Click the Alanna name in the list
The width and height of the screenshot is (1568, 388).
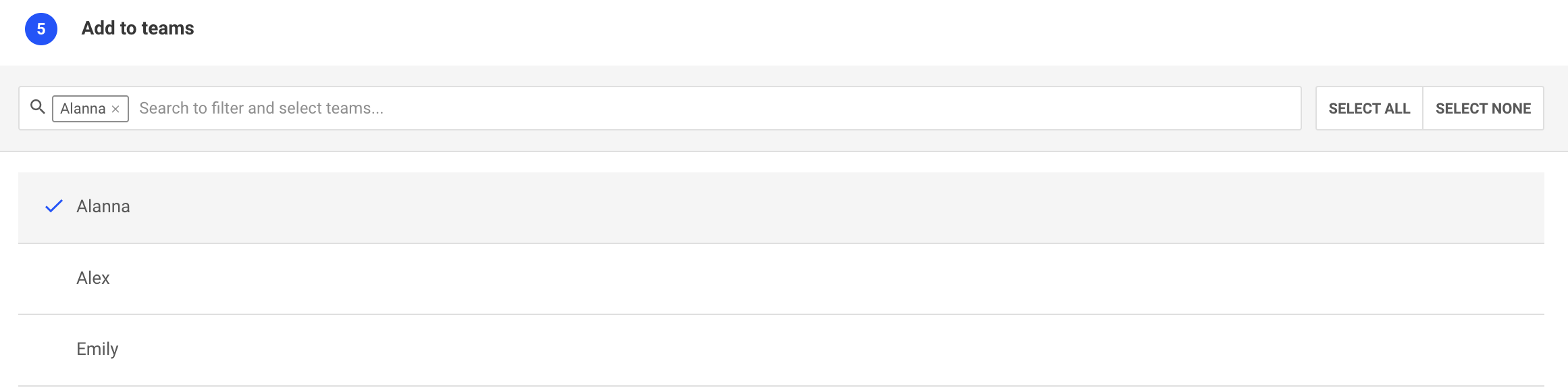pos(103,206)
